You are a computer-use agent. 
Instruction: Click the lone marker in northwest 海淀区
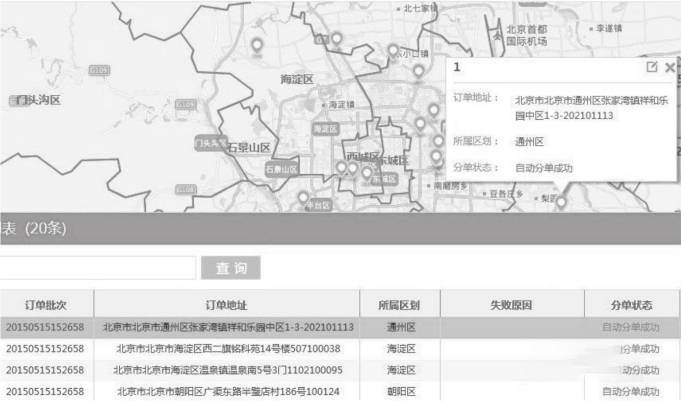pos(257,45)
